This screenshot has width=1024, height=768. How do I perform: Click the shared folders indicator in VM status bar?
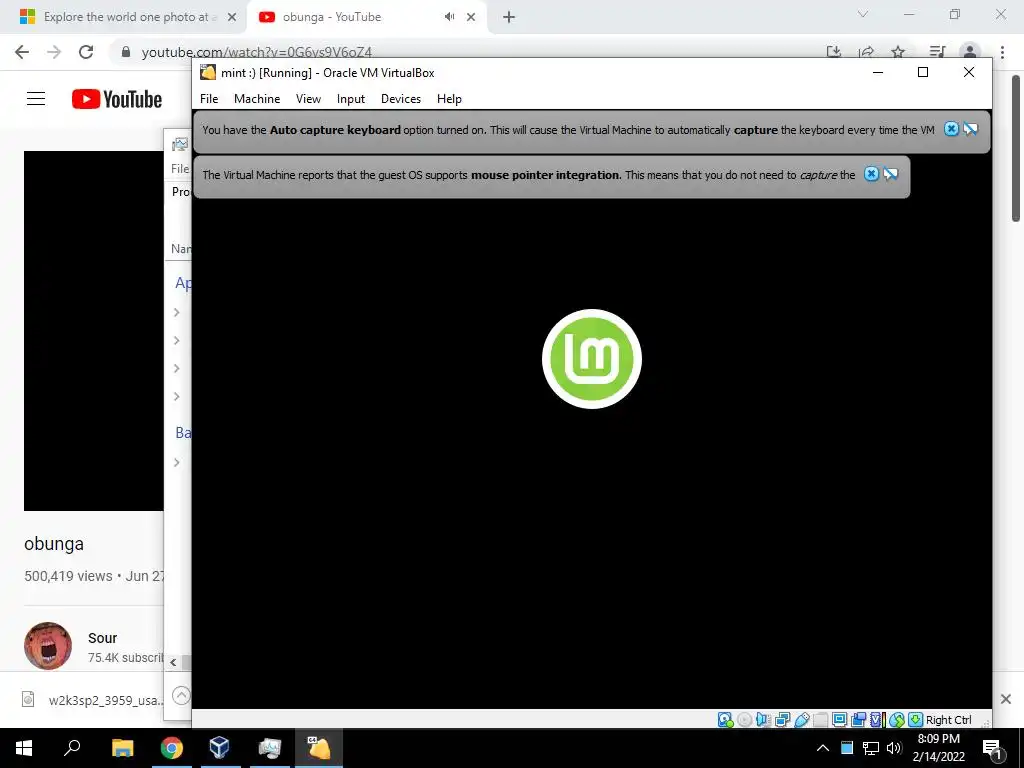pyautogui.click(x=821, y=720)
